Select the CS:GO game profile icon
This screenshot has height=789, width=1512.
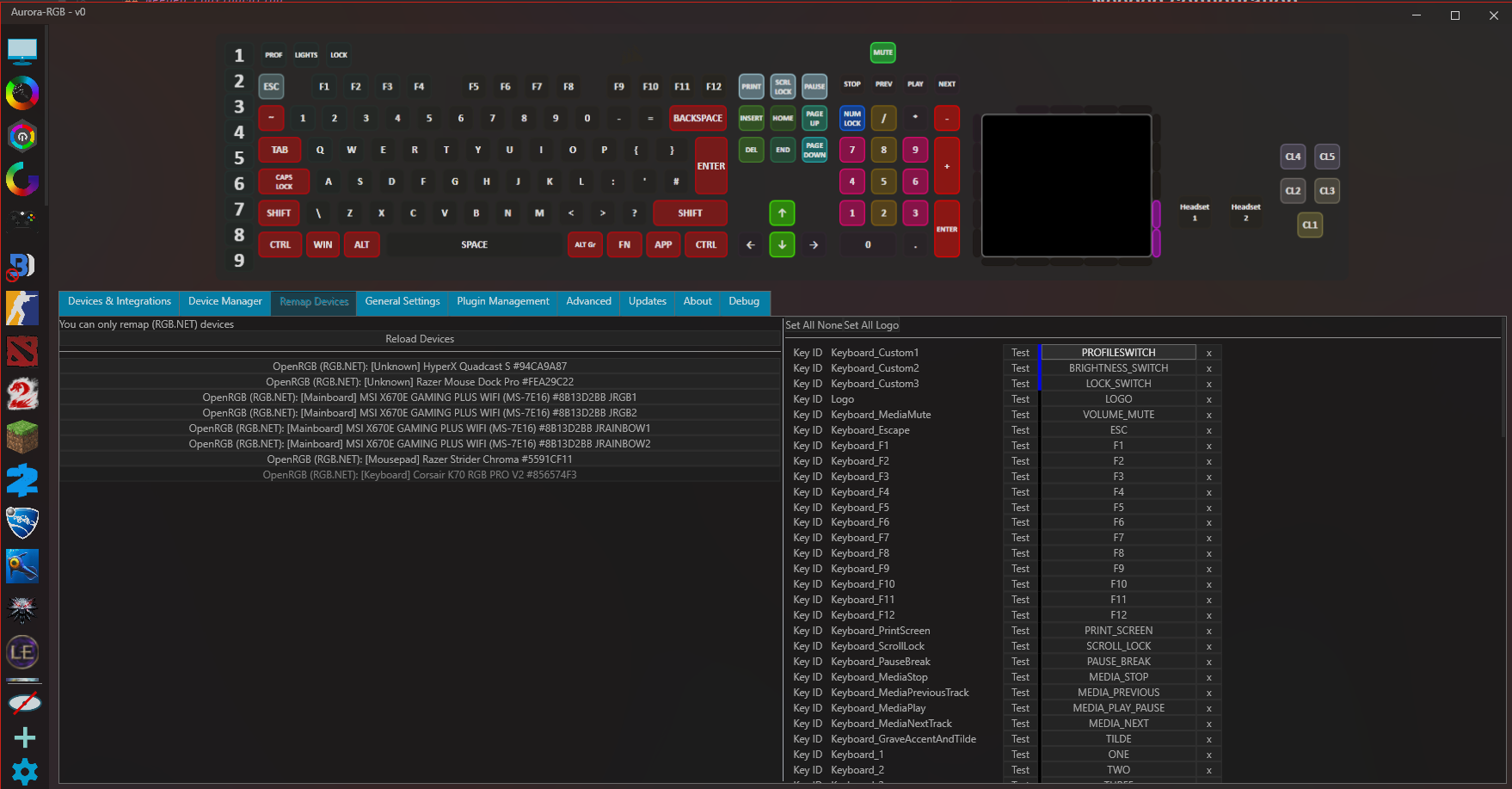22,308
